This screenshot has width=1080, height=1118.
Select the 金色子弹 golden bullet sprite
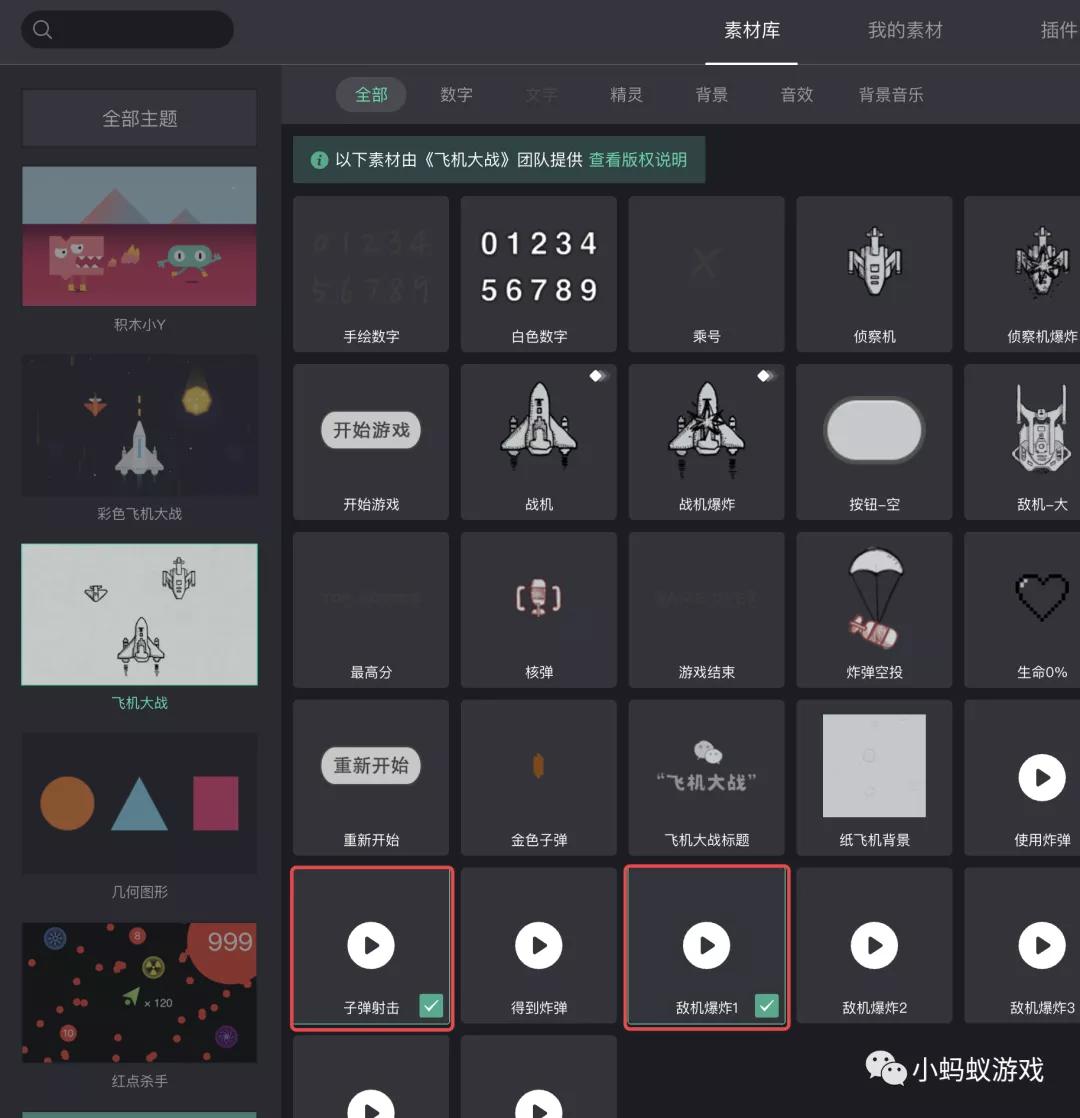coord(538,766)
